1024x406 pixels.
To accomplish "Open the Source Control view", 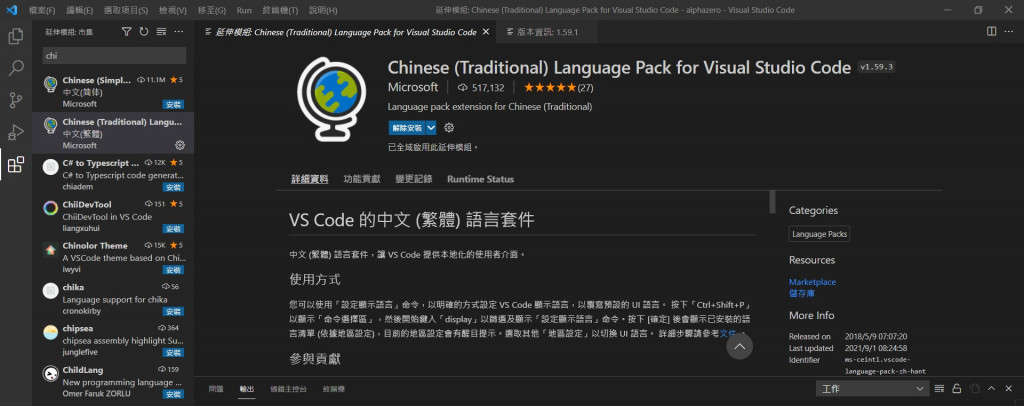I will (16, 100).
